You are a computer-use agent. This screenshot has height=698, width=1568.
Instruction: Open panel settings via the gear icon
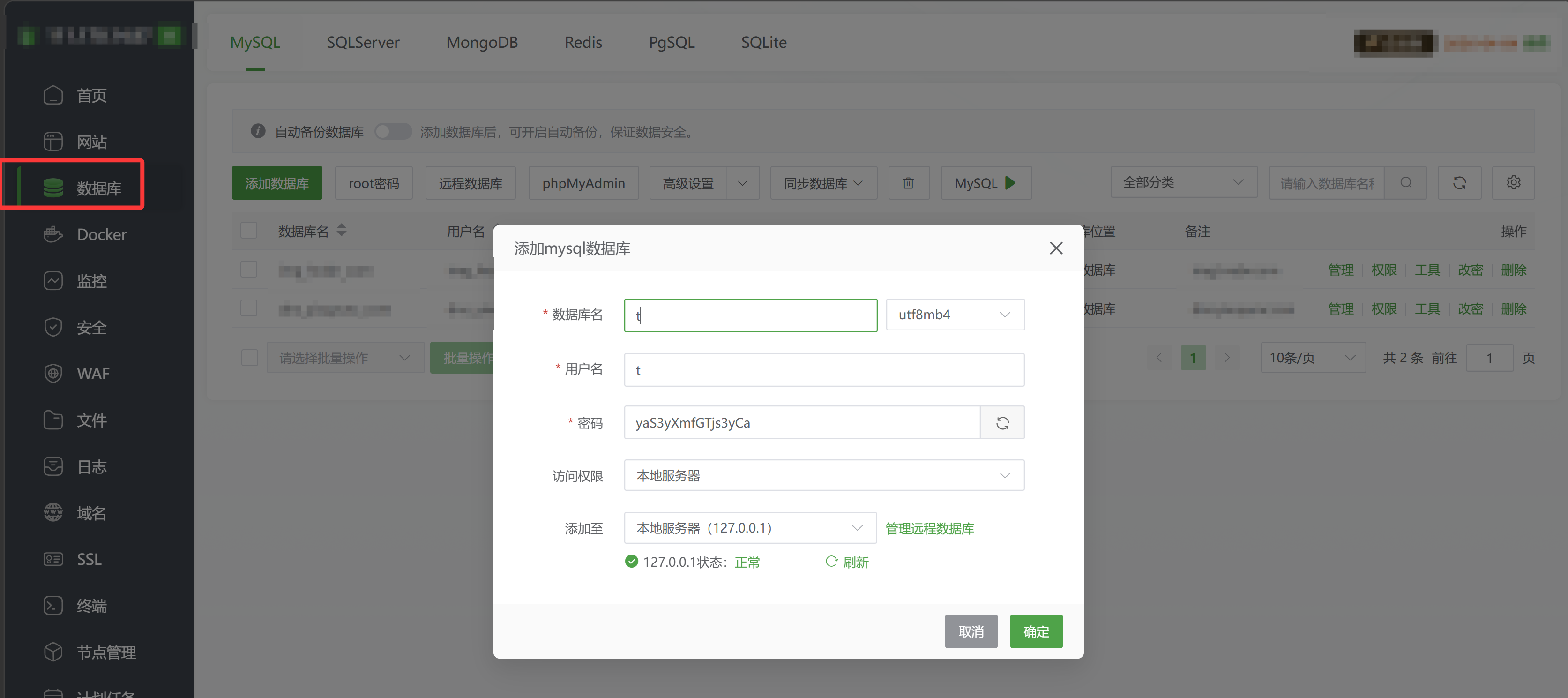click(x=1513, y=182)
